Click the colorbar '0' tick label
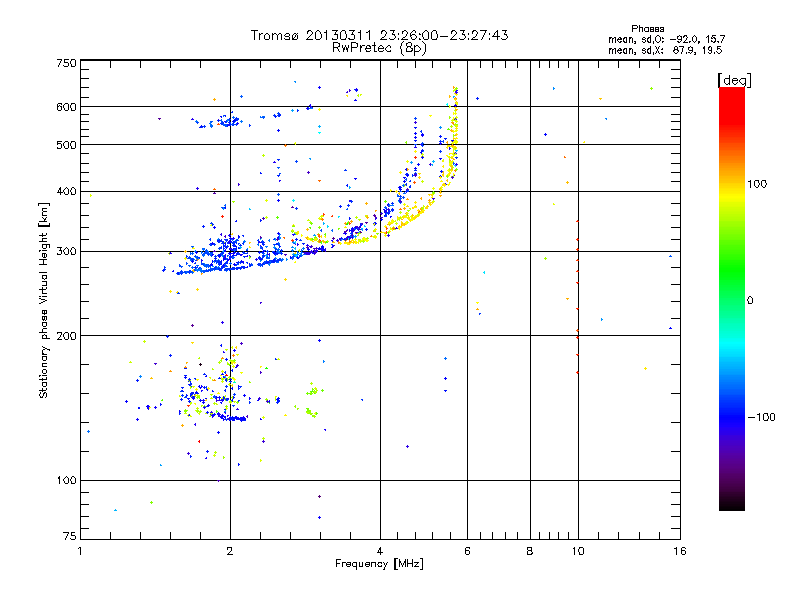Viewport: 800px width, 600px height. tap(750, 301)
